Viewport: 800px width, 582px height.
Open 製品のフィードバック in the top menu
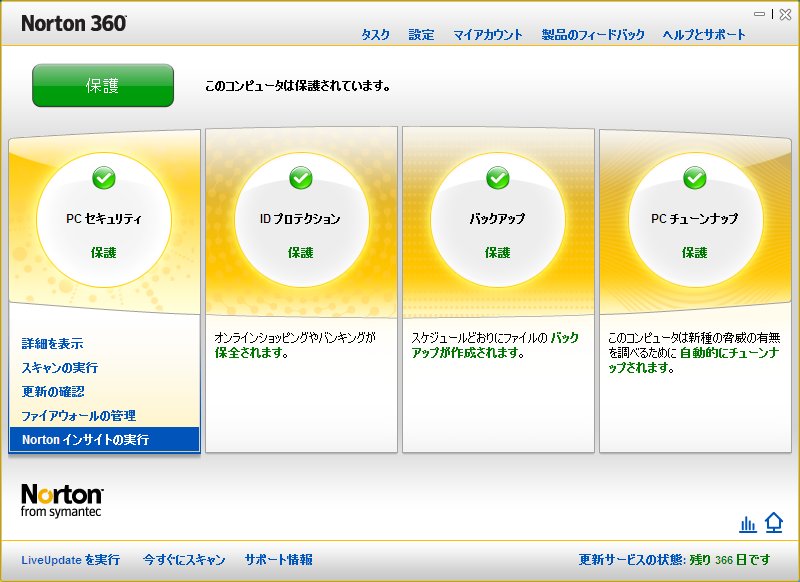pyautogui.click(x=593, y=35)
